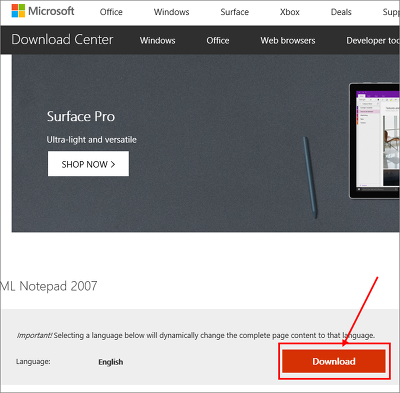Click the 'Language:' label
400x393 pixels.
click(33, 361)
